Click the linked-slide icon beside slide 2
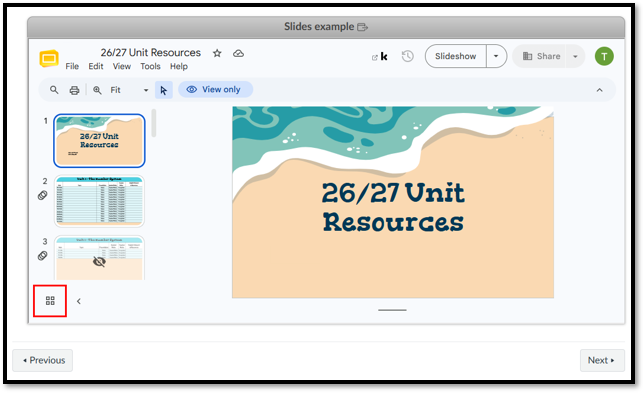The height and width of the screenshot is (393, 644). [x=43, y=195]
